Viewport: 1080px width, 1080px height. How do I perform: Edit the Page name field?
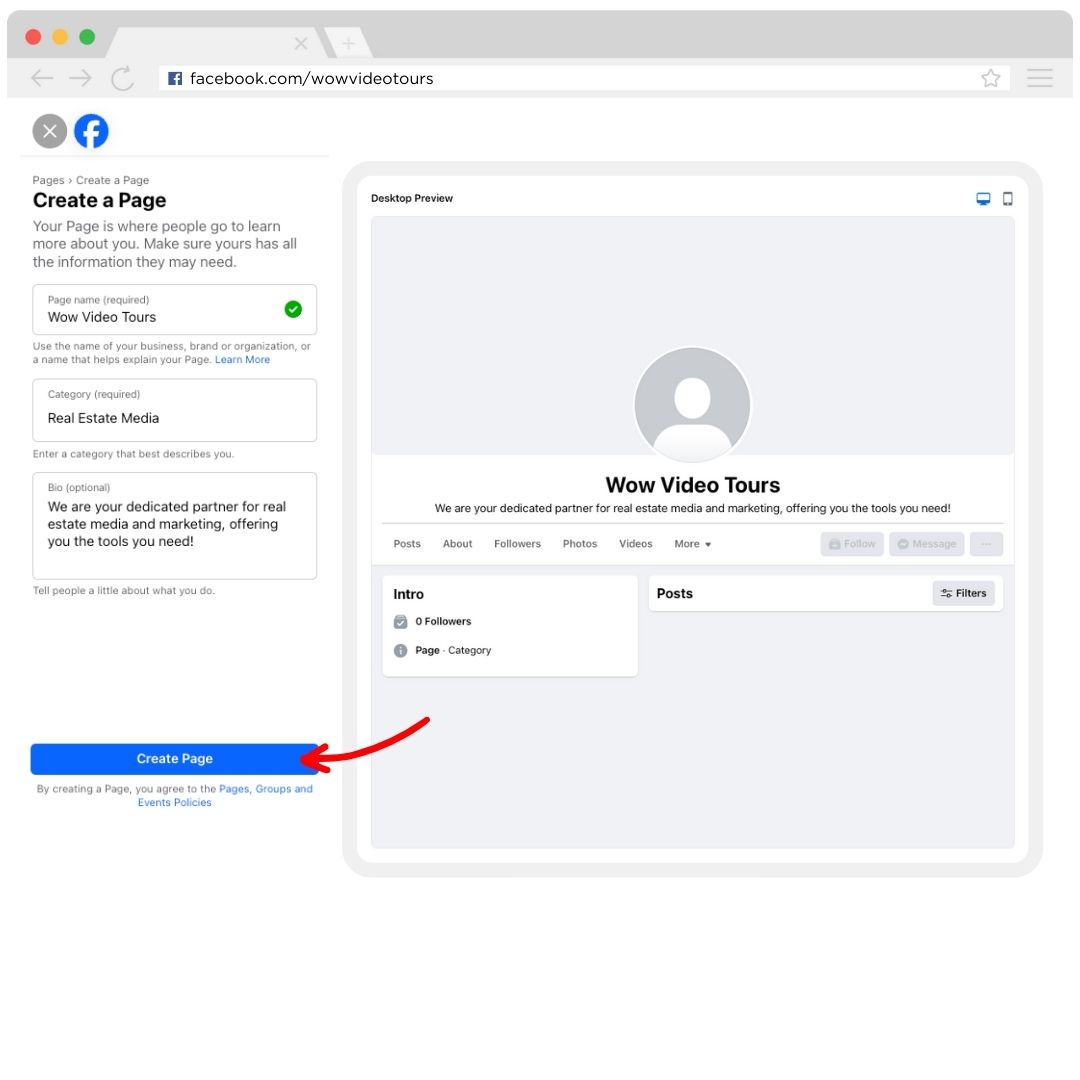pyautogui.click(x=174, y=309)
